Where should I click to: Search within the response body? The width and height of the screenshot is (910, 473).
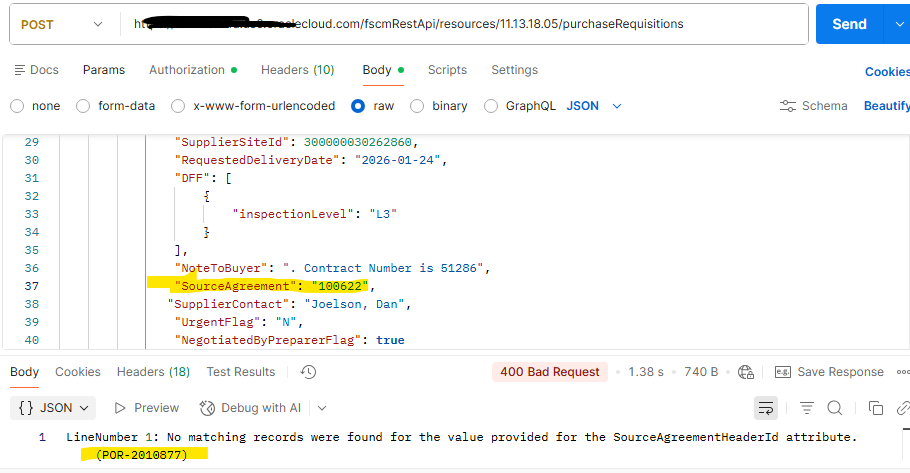click(x=835, y=408)
